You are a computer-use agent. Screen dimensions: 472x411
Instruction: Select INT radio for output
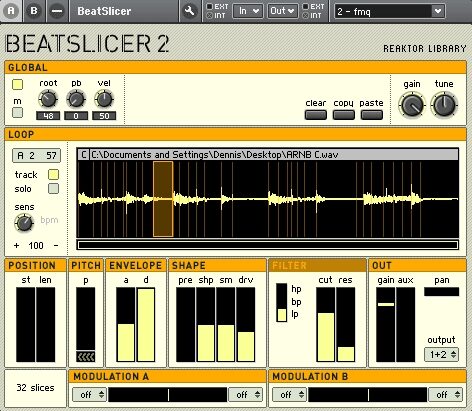click(x=305, y=15)
